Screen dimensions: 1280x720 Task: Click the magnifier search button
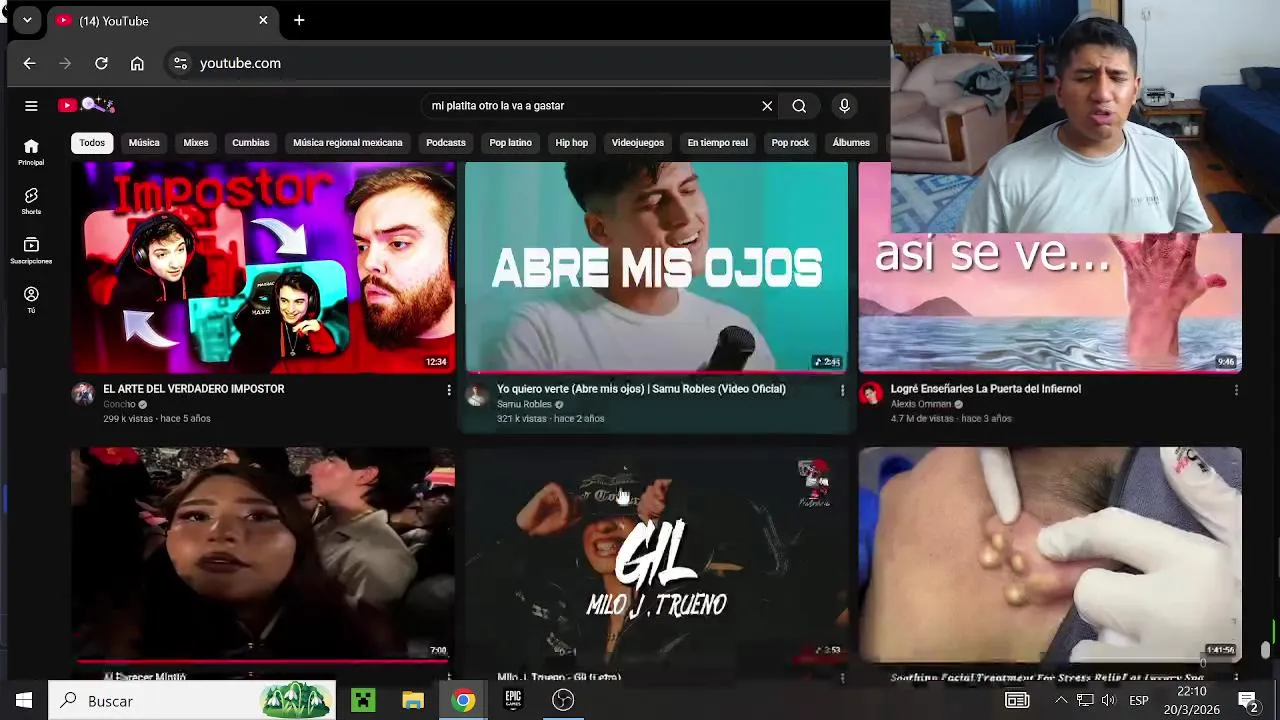[799, 106]
